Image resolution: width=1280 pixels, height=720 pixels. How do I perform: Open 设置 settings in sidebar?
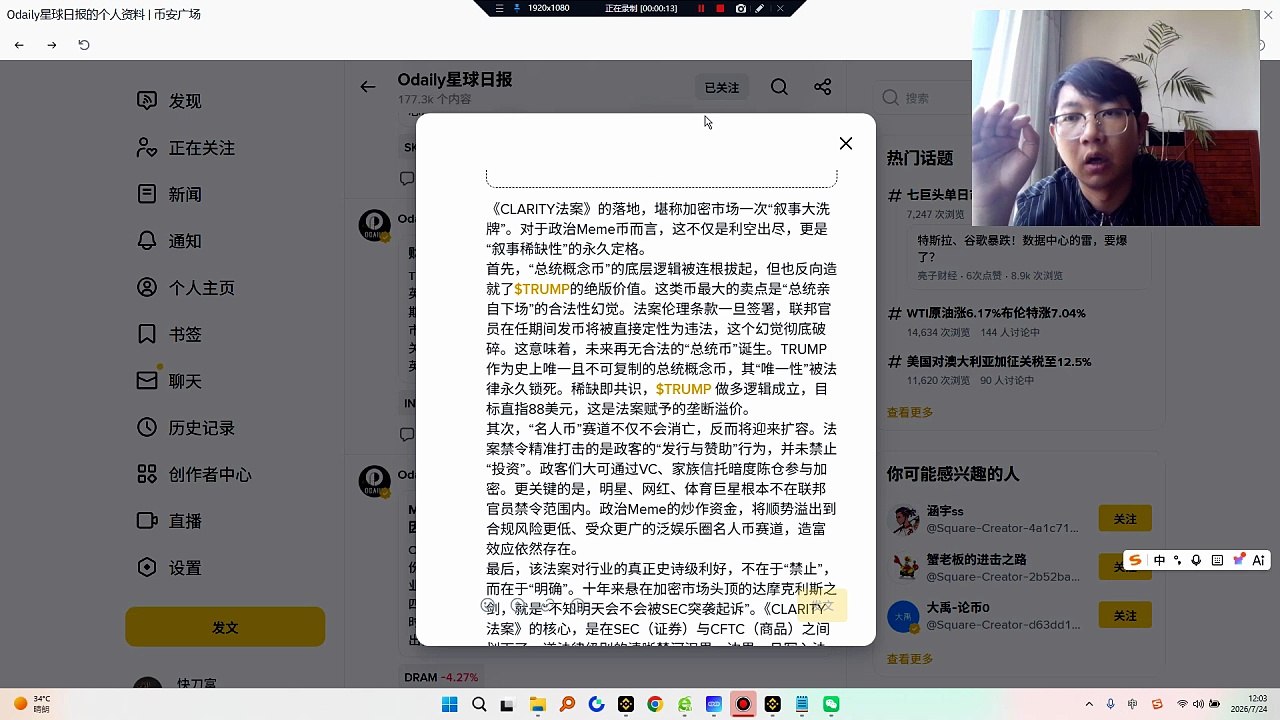[169, 568]
